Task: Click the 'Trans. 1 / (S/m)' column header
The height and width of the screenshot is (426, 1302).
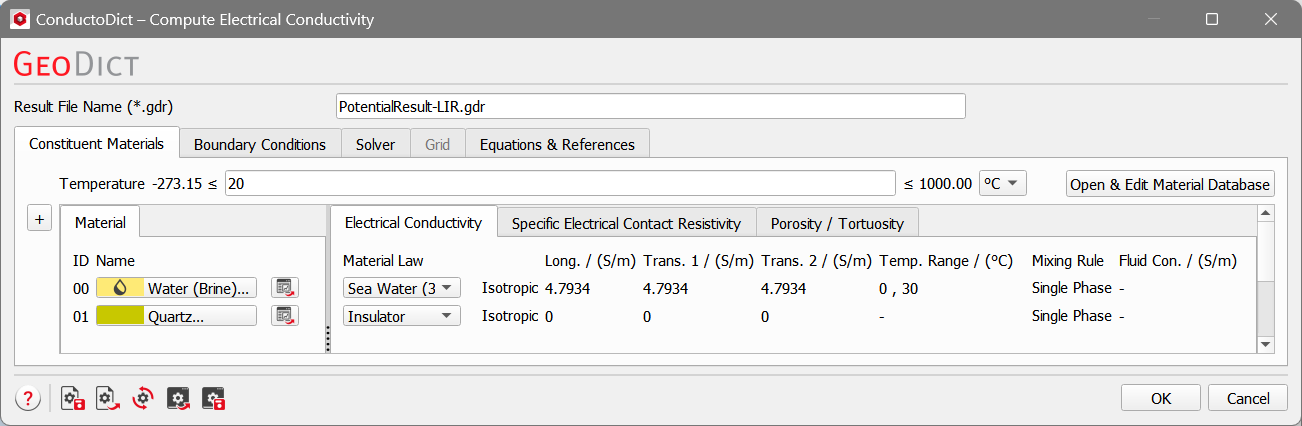Action: [x=698, y=261]
